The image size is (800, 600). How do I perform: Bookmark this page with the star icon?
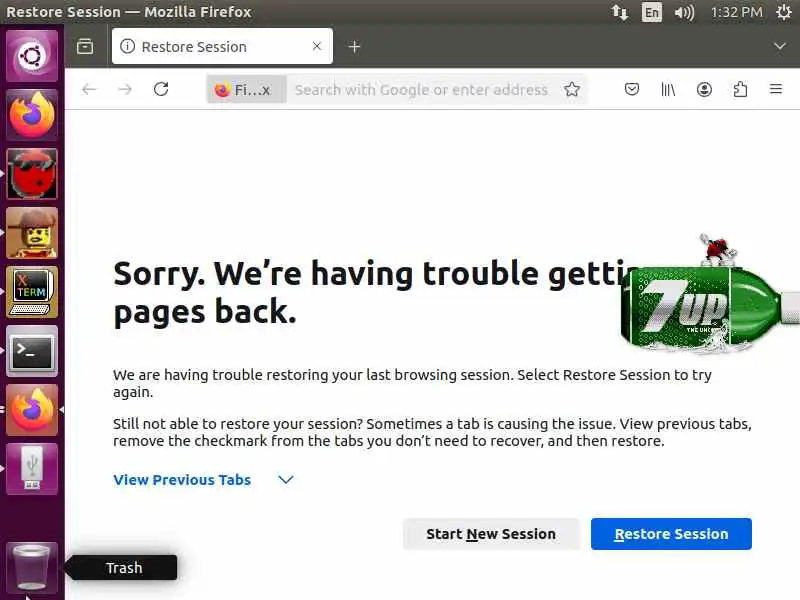point(572,89)
